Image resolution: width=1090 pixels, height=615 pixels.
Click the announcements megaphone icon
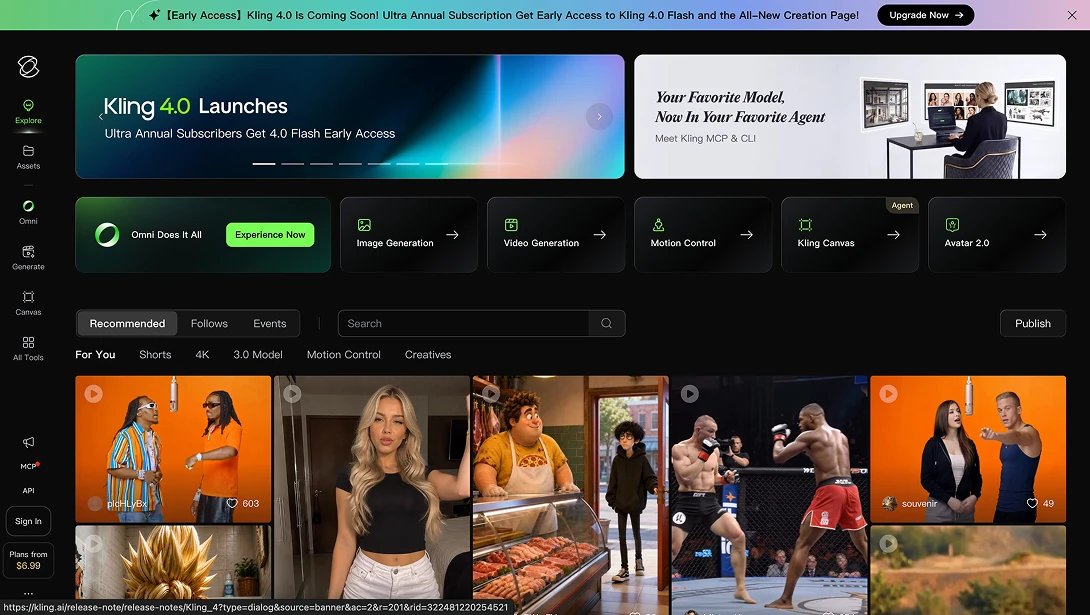29,442
